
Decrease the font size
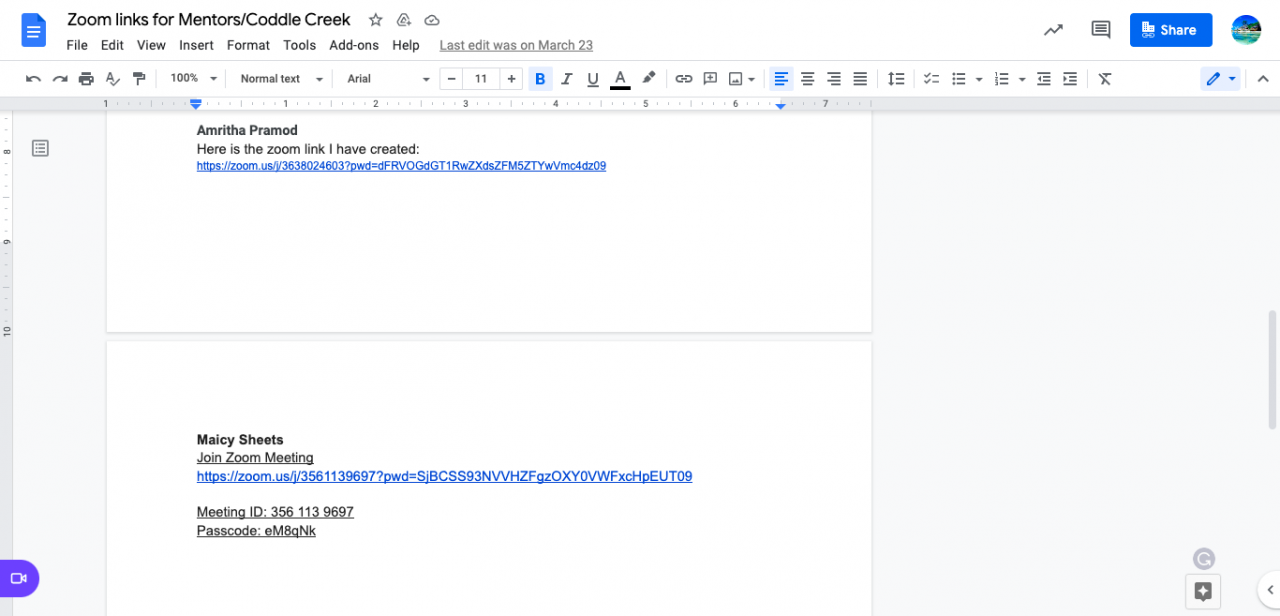pyautogui.click(x=452, y=79)
